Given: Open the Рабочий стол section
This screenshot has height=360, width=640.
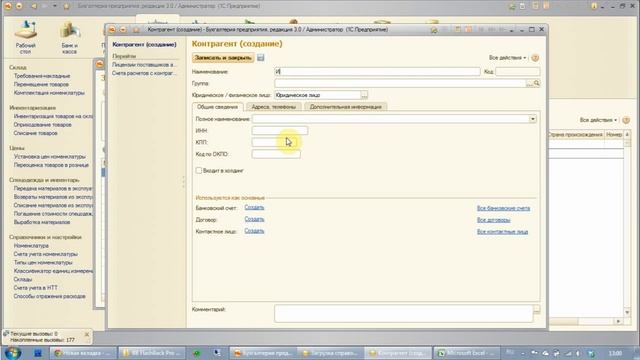Looking at the screenshot, I should pos(26,37).
